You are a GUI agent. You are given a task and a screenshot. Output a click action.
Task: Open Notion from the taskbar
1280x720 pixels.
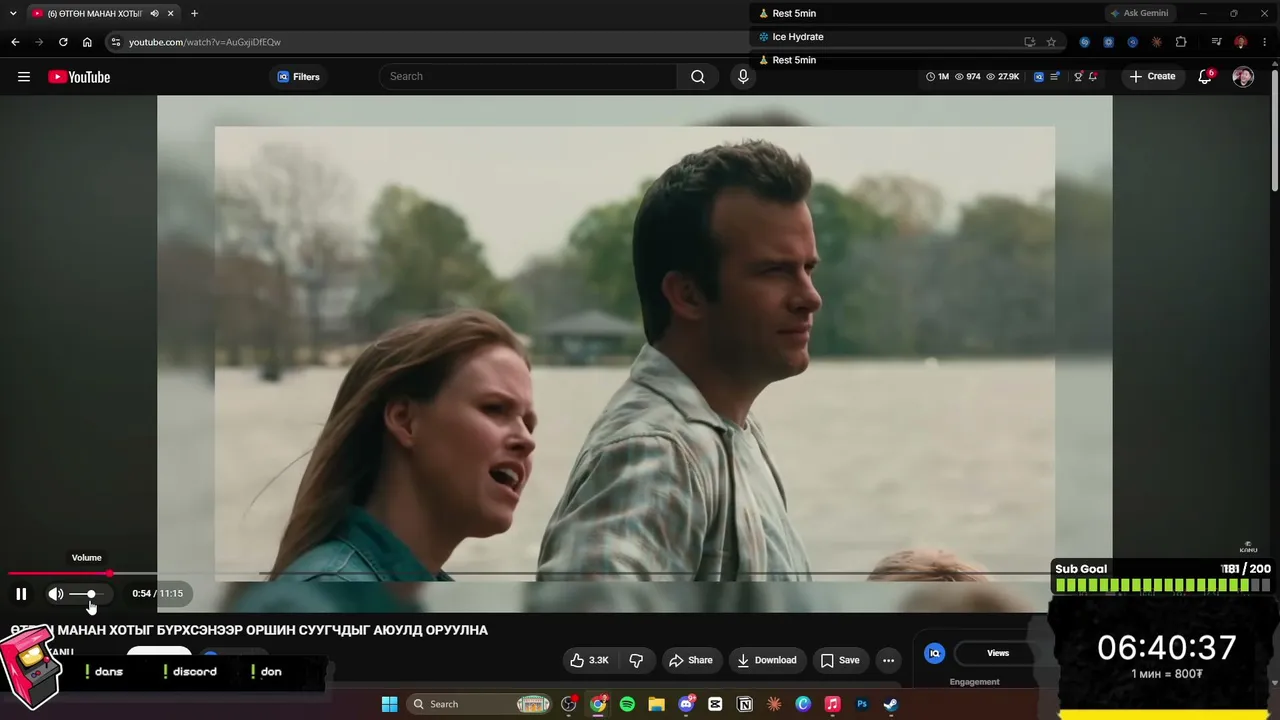(x=744, y=704)
